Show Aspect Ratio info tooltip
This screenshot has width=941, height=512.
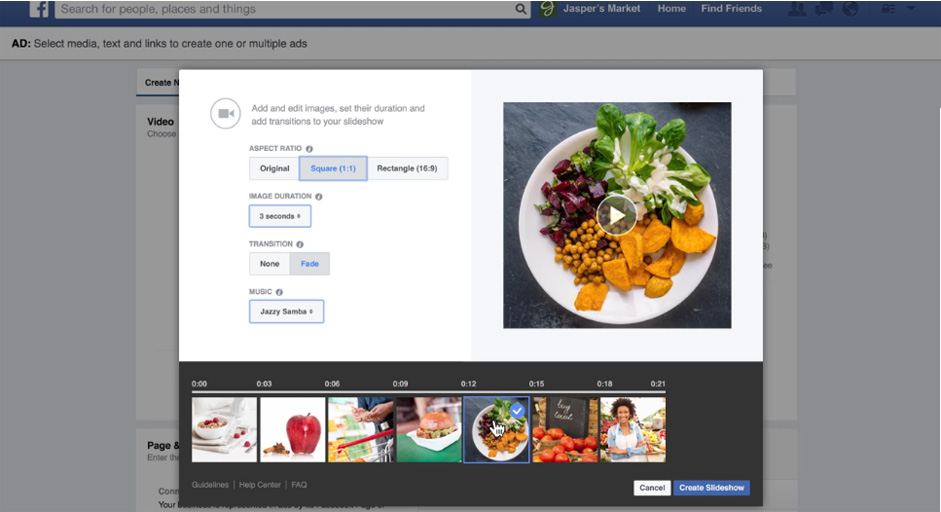[x=309, y=149]
